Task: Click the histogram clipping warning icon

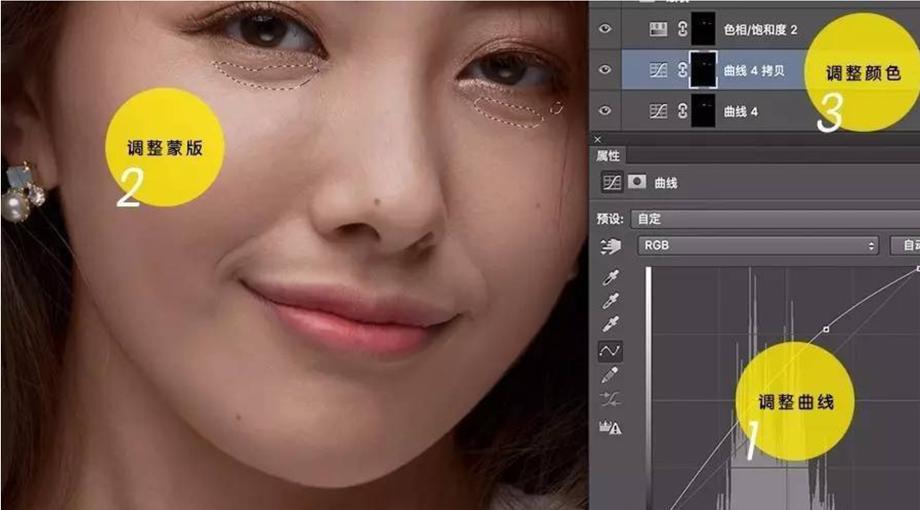Action: click(x=610, y=427)
